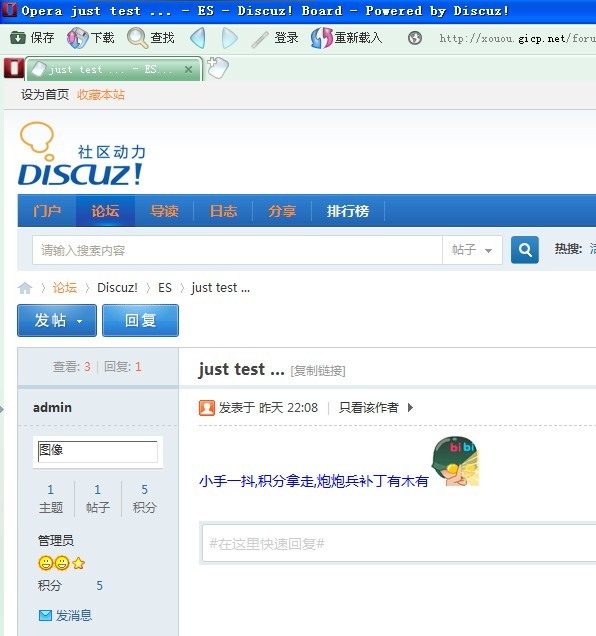
Task: Focus the quick reply box
Action: coord(399,544)
